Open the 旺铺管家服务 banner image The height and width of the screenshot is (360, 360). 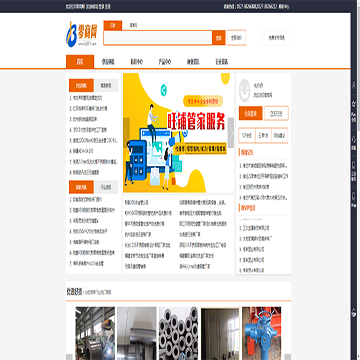pos(178,133)
